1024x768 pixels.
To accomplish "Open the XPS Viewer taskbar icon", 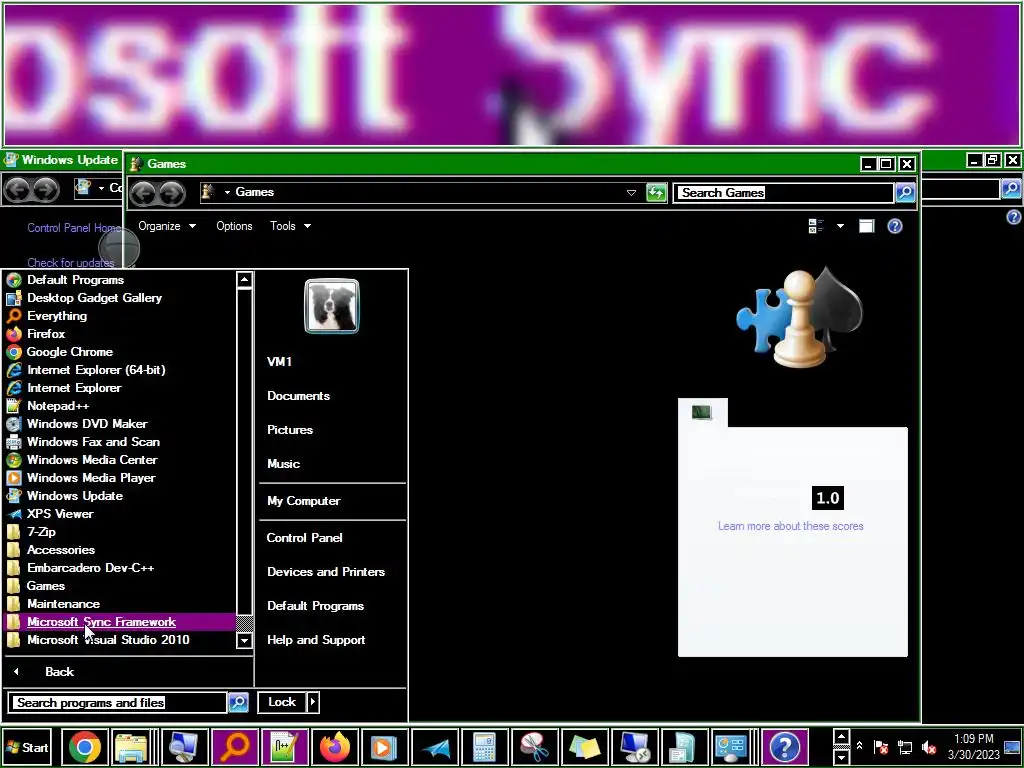I will click(434, 746).
